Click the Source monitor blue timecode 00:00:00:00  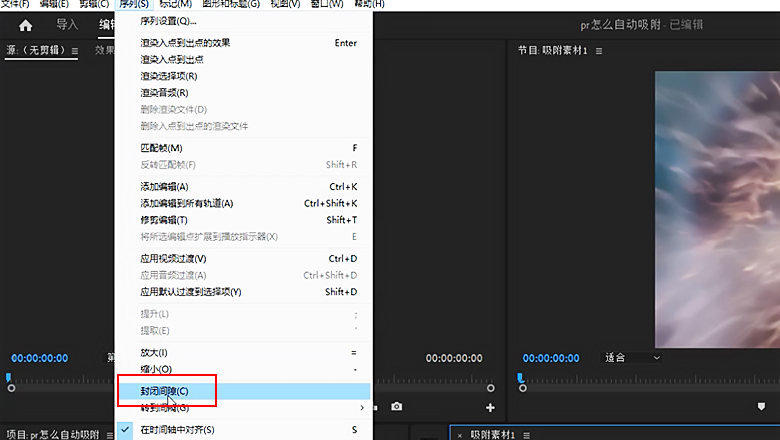(40, 358)
